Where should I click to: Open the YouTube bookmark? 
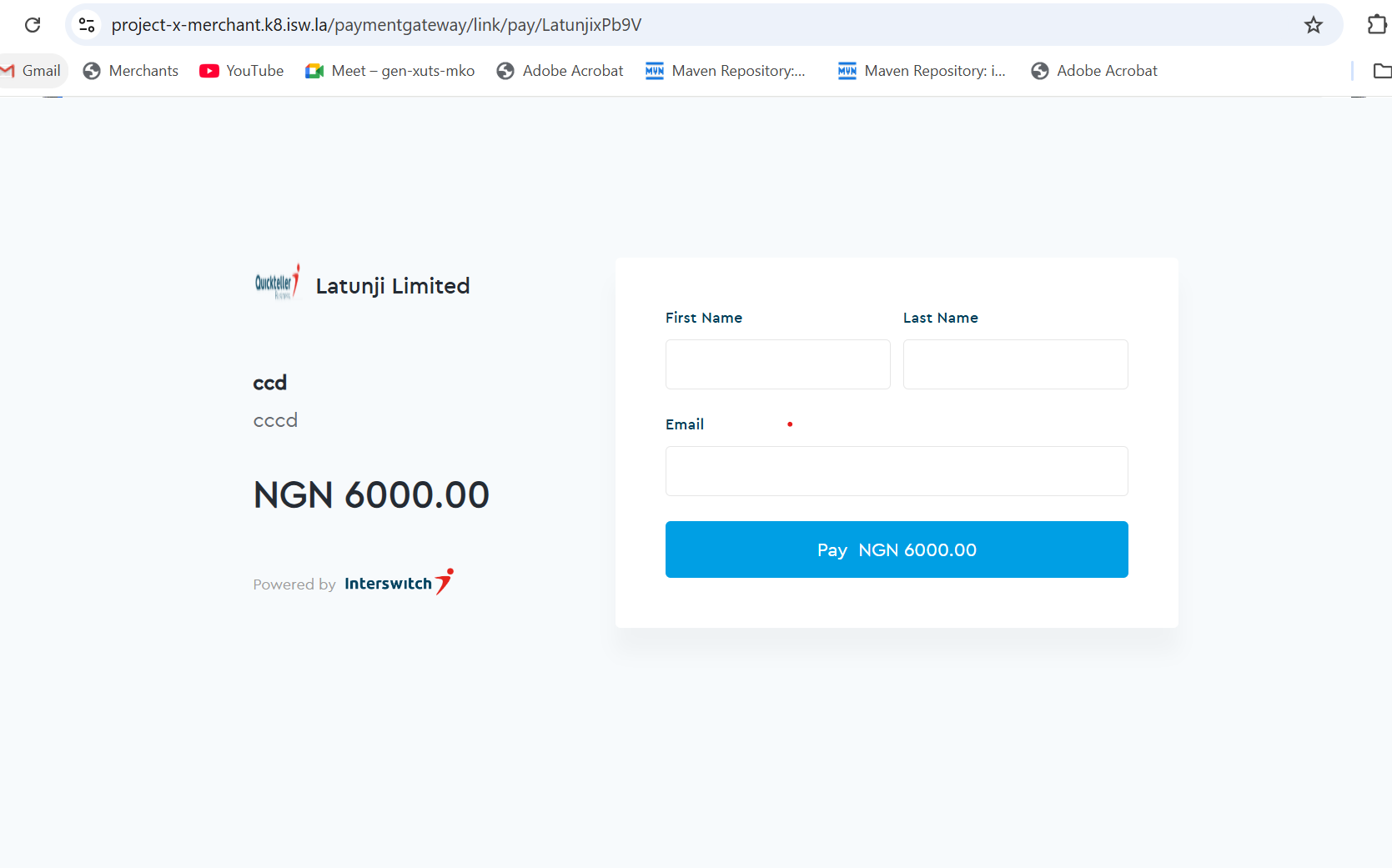(242, 71)
